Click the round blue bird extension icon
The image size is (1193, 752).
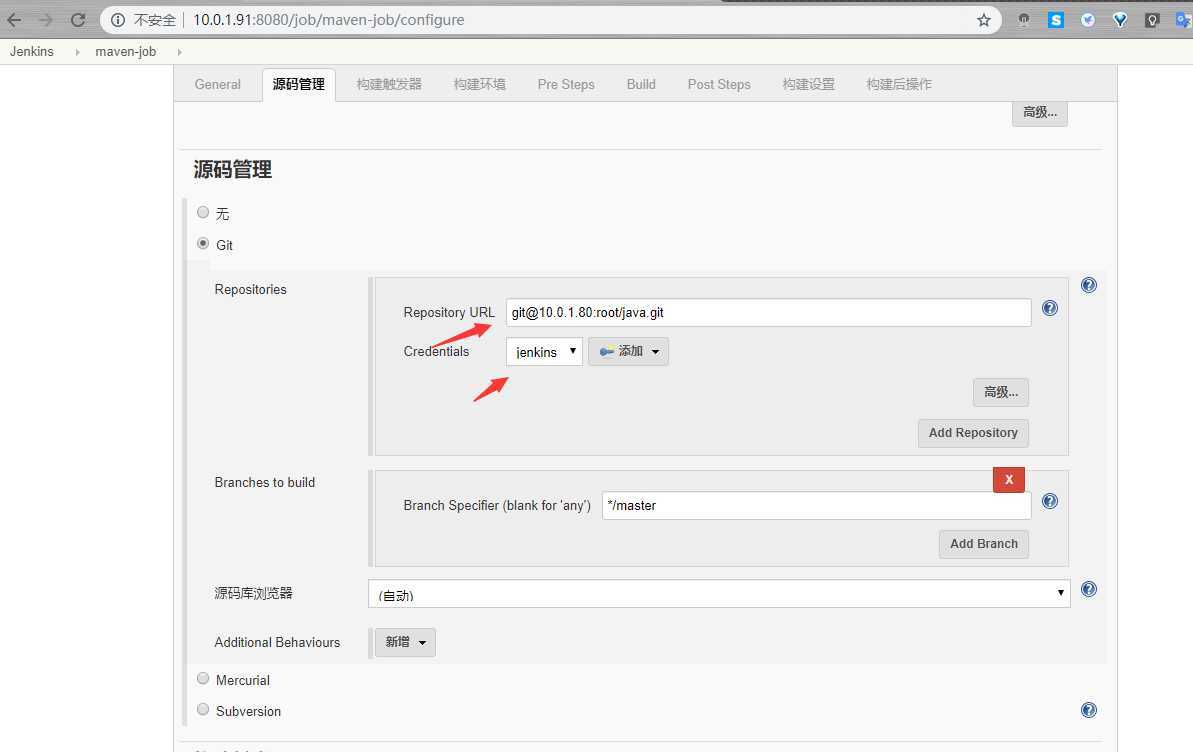[1088, 20]
